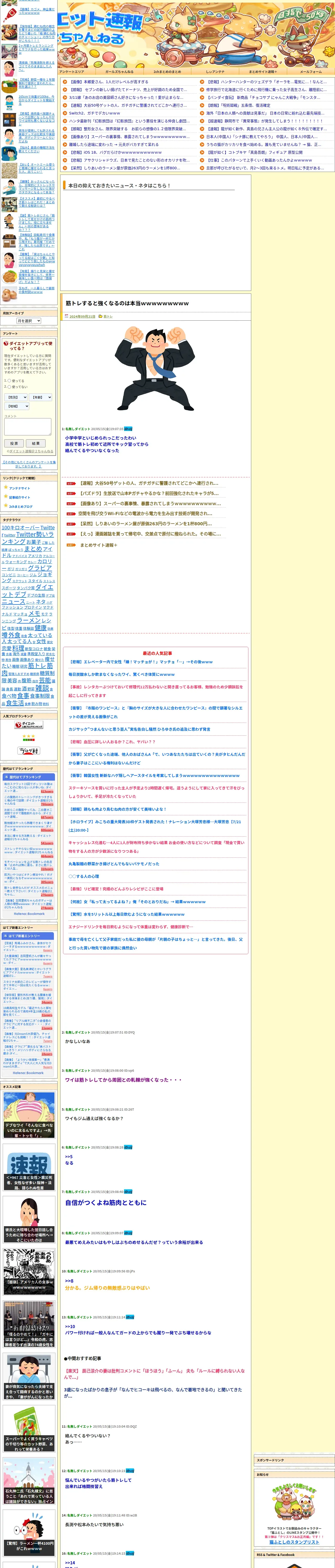This screenshot has width=335, height=1568.
Task: Open the 丸亀製麺の野菜かき揚げ article link
Action: [x=113, y=863]
